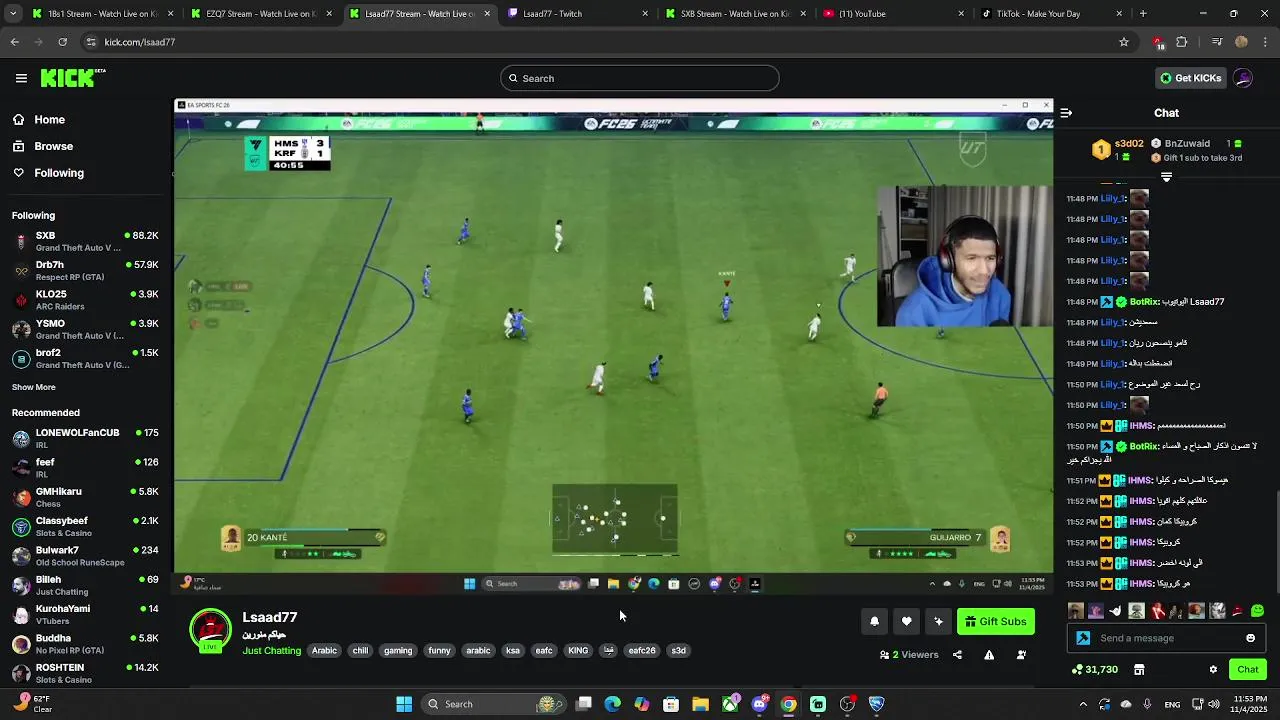Image resolution: width=1280 pixels, height=720 pixels.
Task: Open Home in the sidebar
Action: point(49,119)
